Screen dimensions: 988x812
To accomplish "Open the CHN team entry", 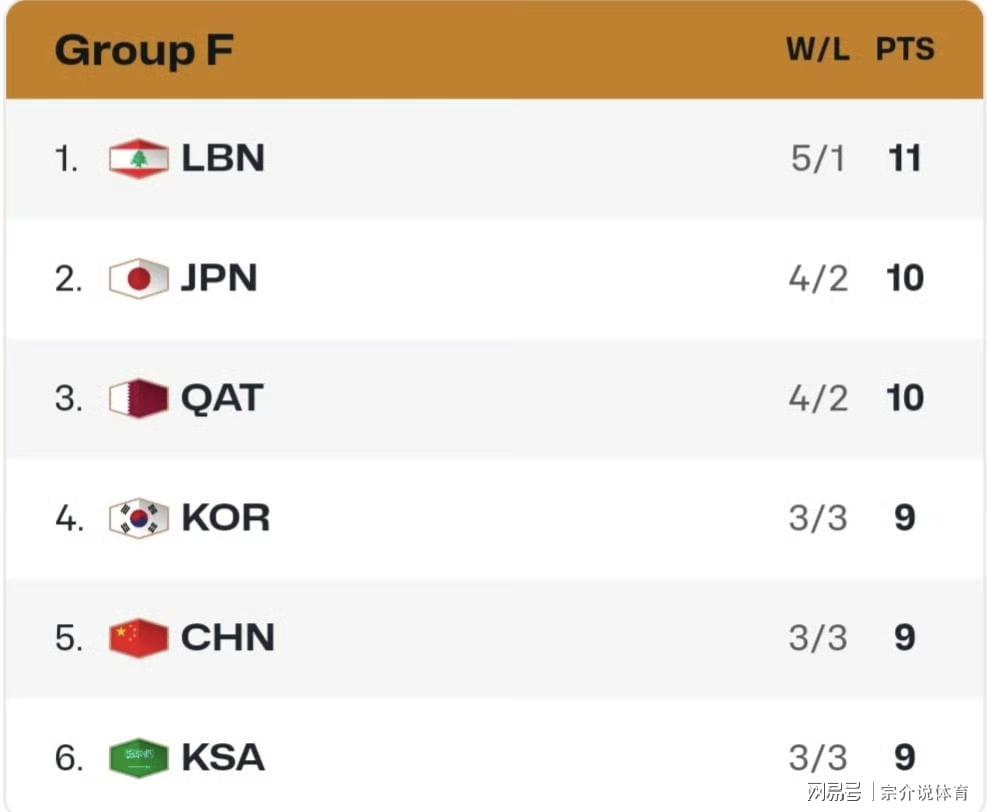I will (x=227, y=638).
